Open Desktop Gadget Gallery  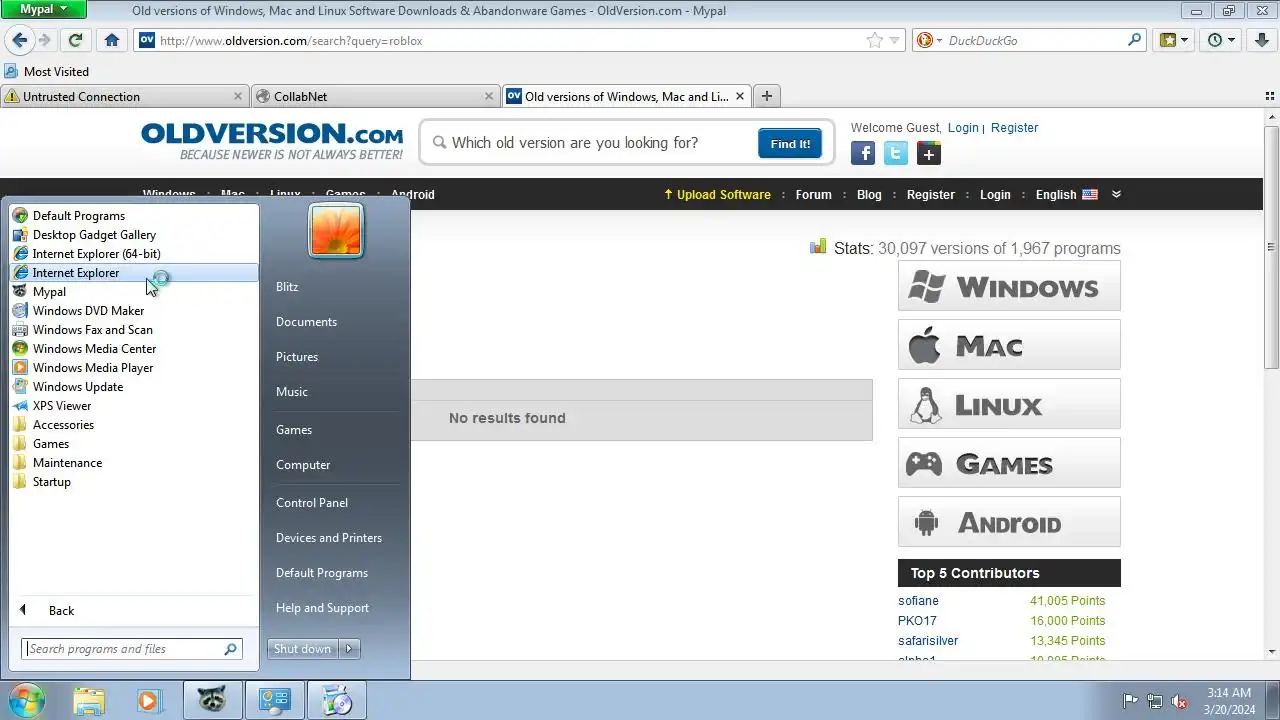point(134,235)
